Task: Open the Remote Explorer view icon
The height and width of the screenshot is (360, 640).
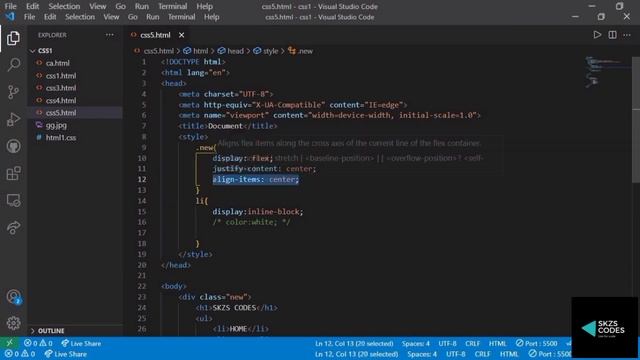Action: pos(13,200)
